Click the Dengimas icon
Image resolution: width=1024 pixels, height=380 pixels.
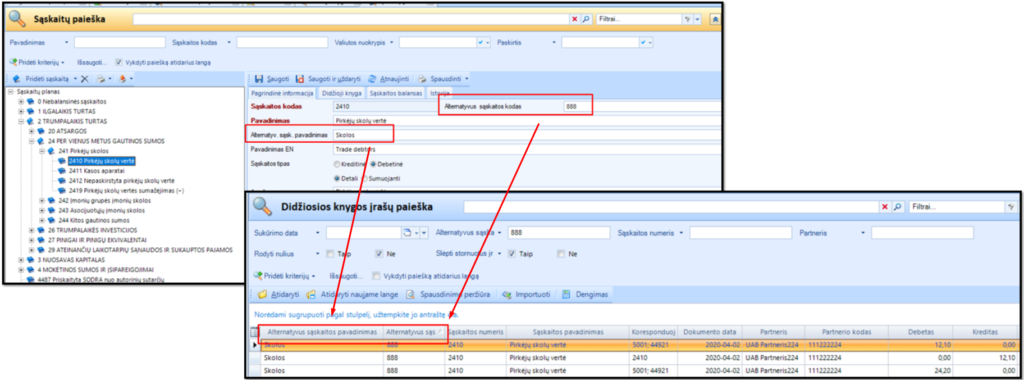pyautogui.click(x=566, y=294)
